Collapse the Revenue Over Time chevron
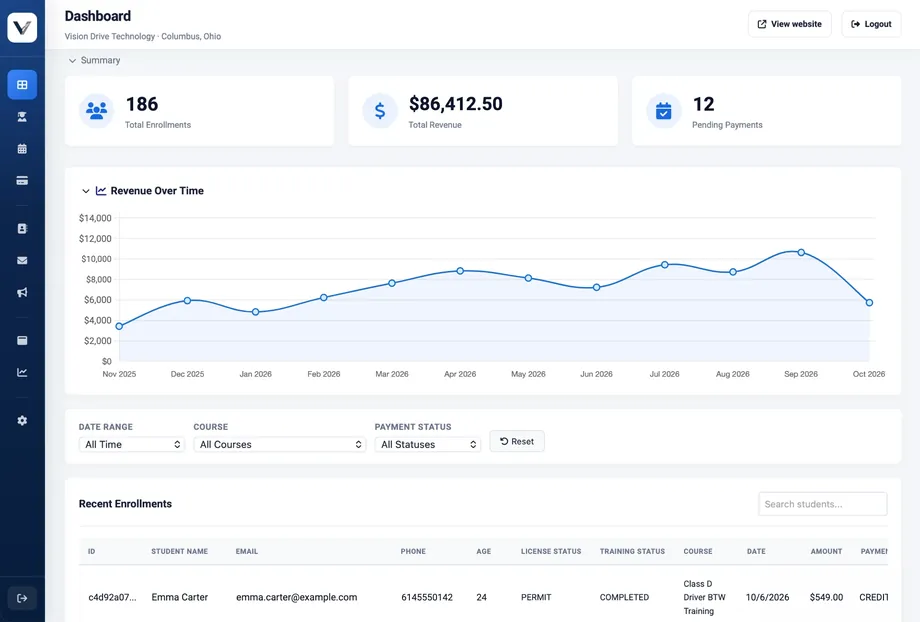920x622 pixels. point(86,191)
